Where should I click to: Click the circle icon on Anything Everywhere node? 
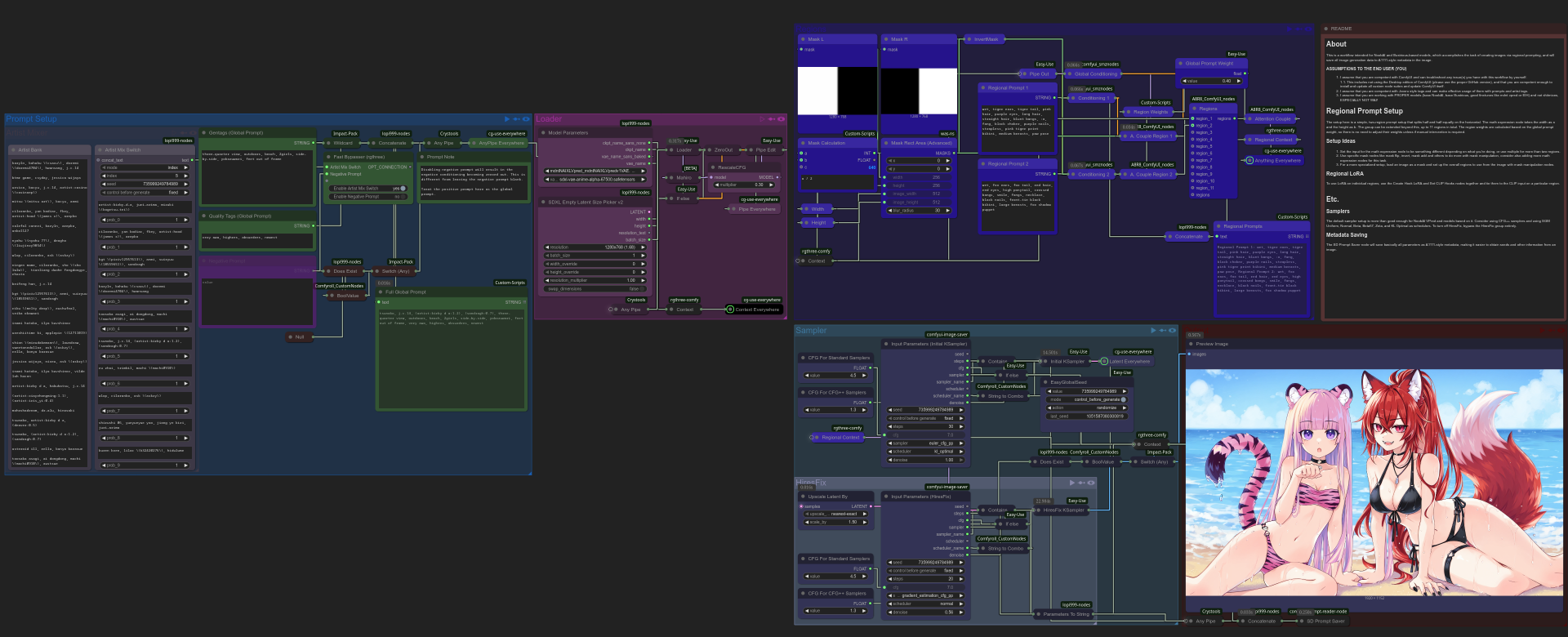tap(1249, 160)
